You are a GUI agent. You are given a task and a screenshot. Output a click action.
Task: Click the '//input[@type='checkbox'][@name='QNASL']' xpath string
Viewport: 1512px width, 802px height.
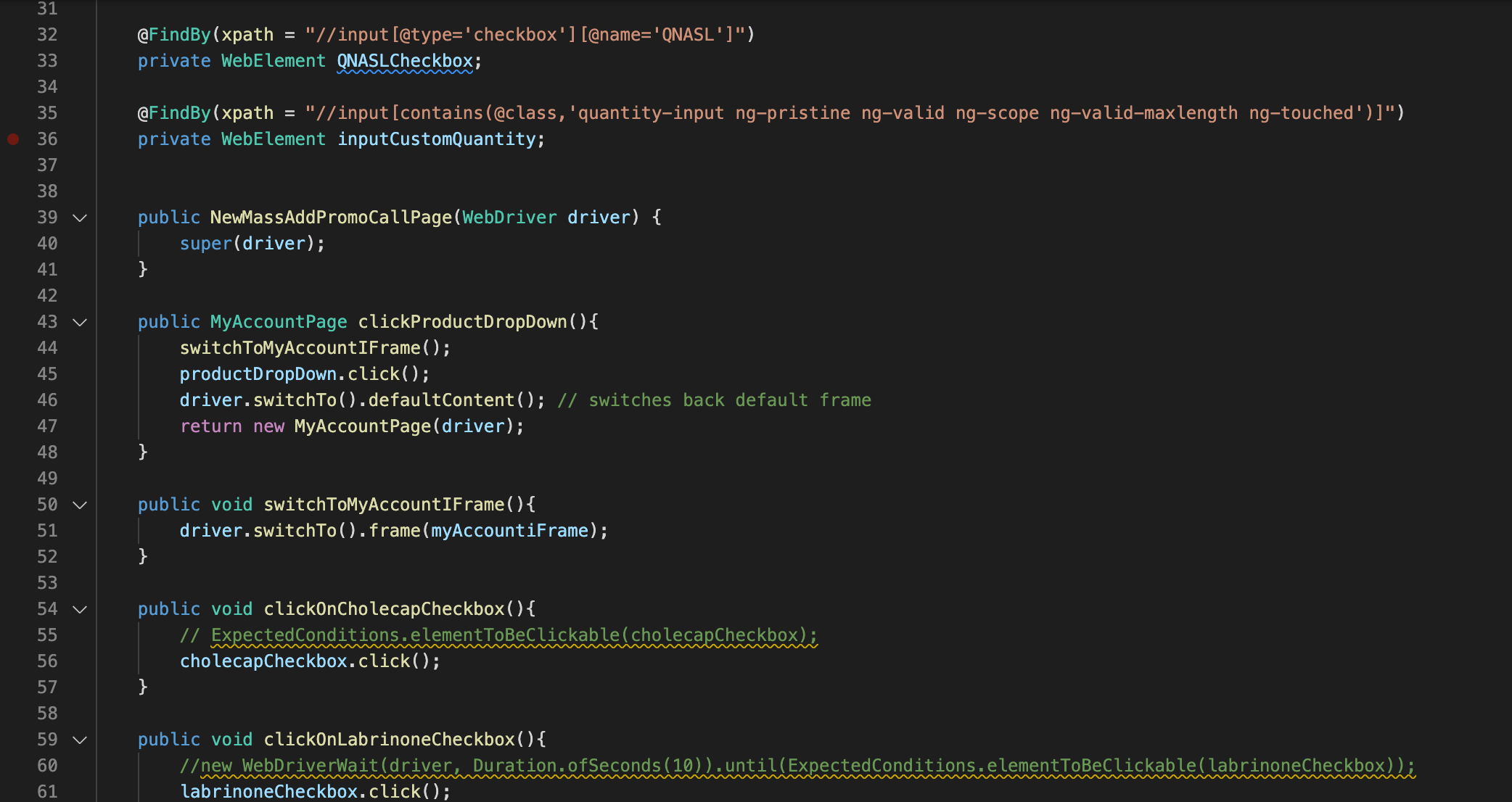525,35
